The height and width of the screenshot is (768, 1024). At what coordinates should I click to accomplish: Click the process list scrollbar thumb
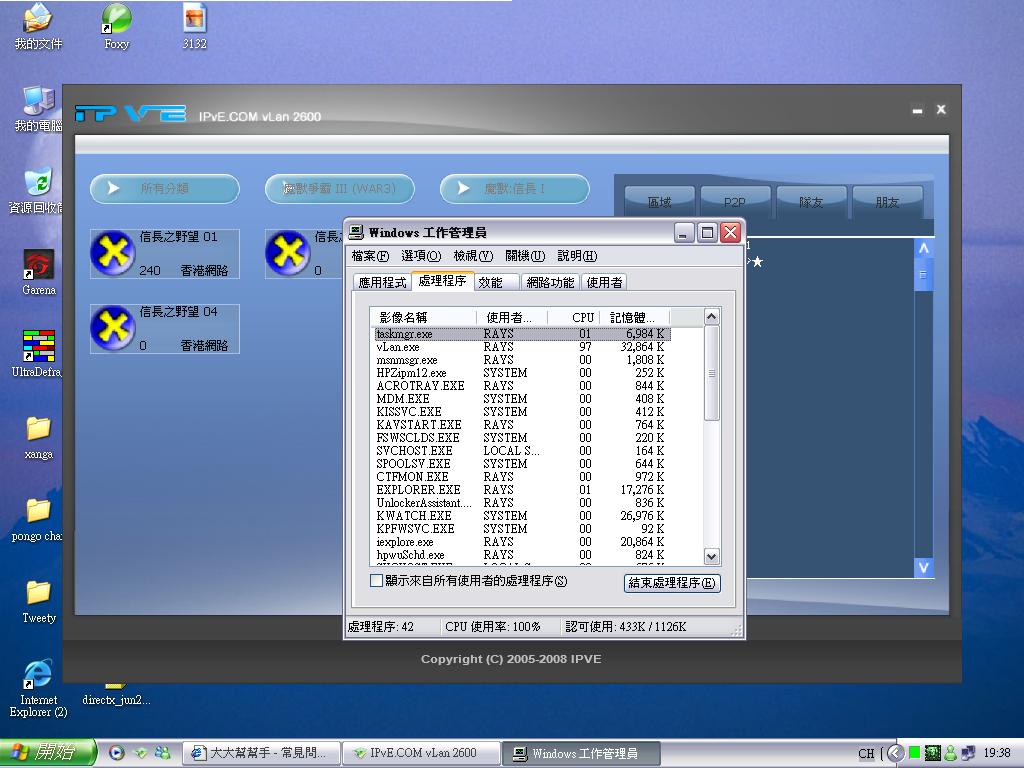pos(712,374)
